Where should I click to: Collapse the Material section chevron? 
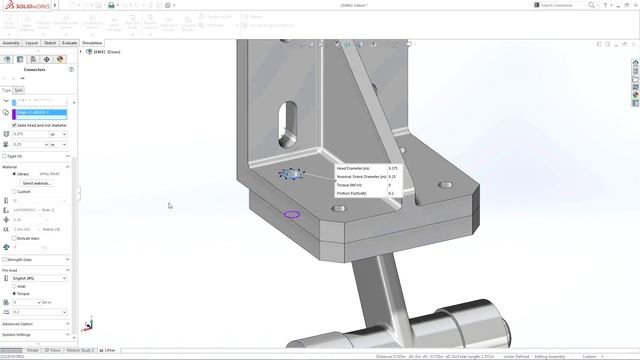click(x=68, y=167)
